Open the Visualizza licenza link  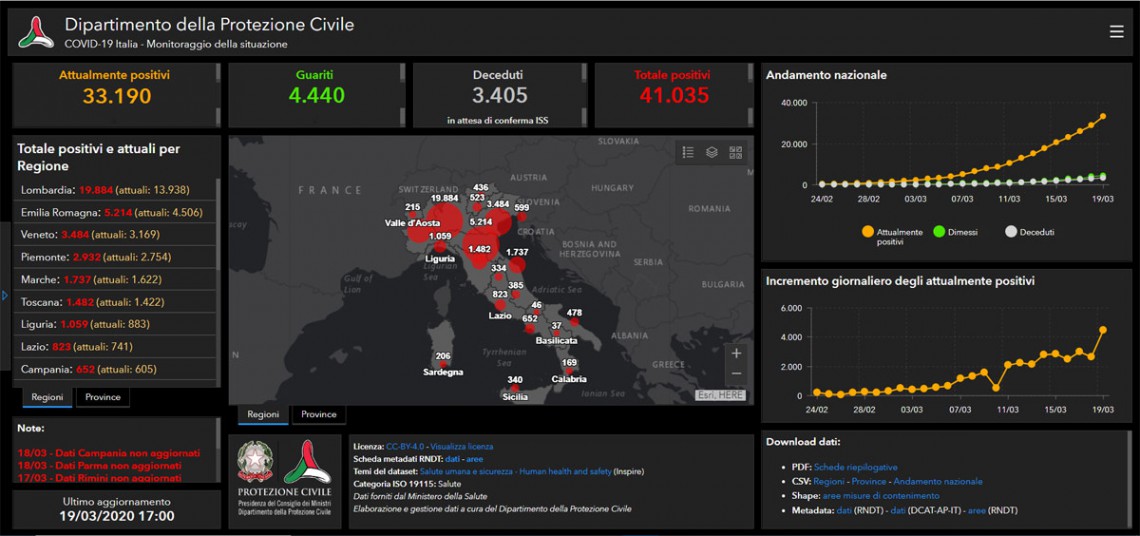coord(461,447)
